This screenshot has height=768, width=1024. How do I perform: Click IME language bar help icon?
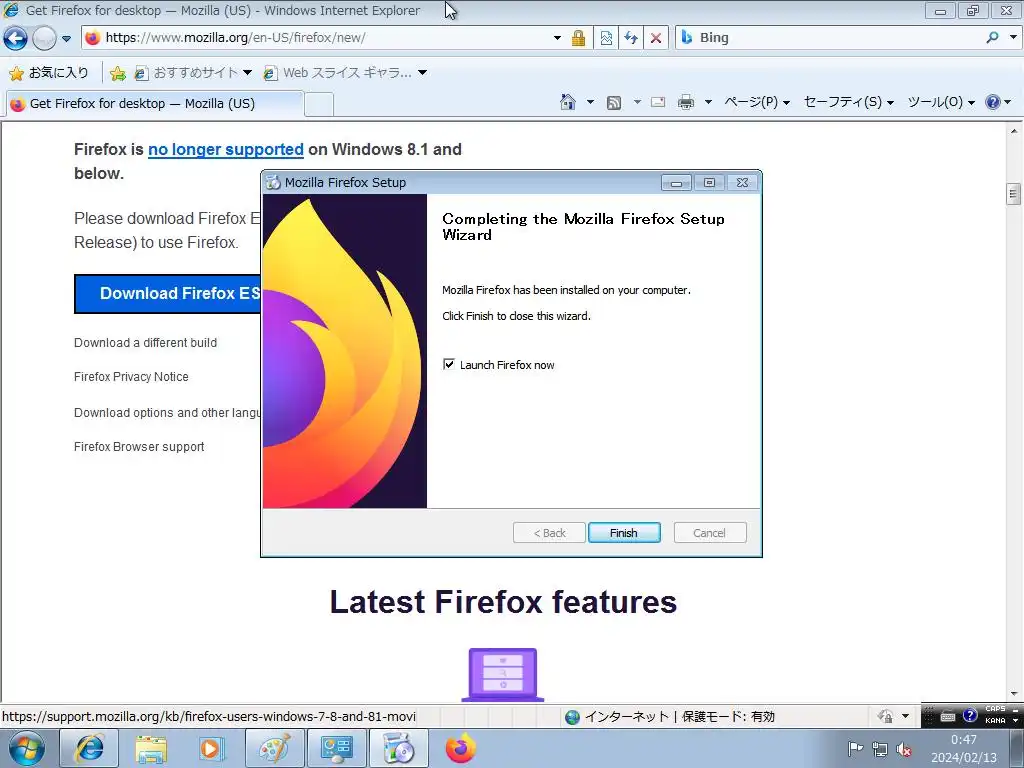[970, 716]
